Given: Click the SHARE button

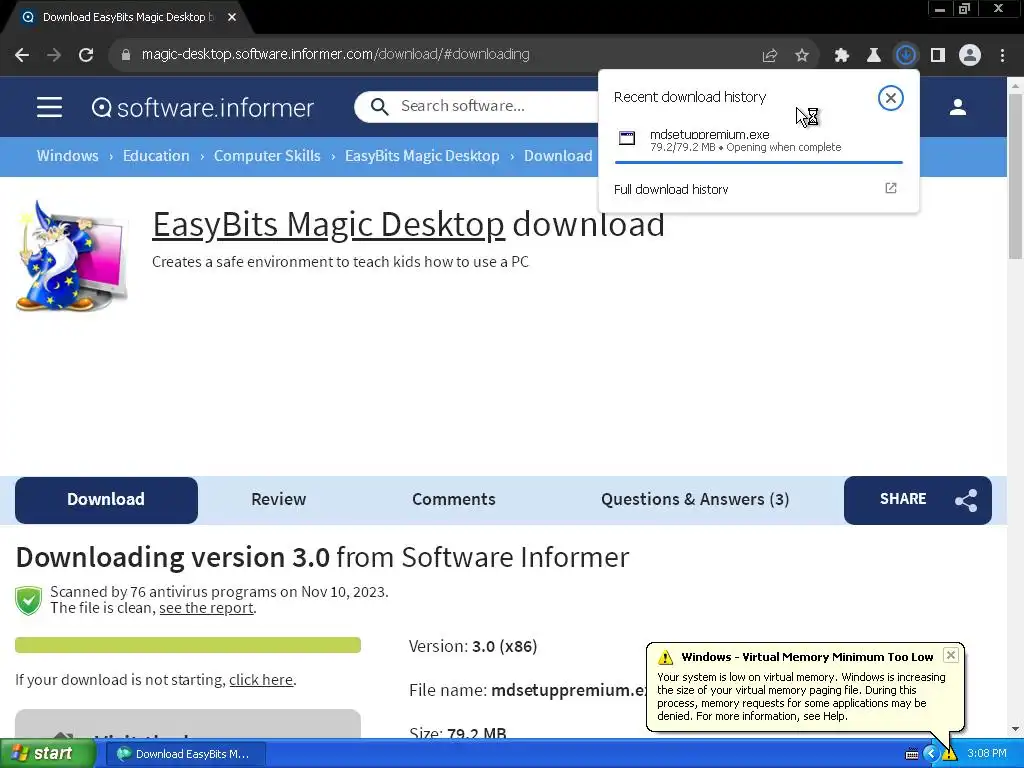Looking at the screenshot, I should tap(918, 500).
